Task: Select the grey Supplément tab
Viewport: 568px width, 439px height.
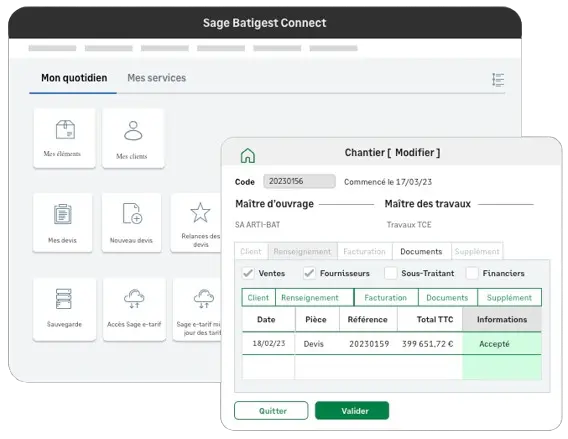Action: pyautogui.click(x=477, y=251)
